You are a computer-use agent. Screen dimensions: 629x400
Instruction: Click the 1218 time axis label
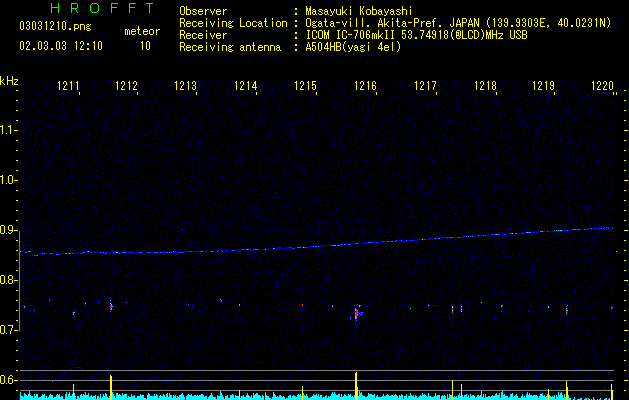pyautogui.click(x=485, y=86)
